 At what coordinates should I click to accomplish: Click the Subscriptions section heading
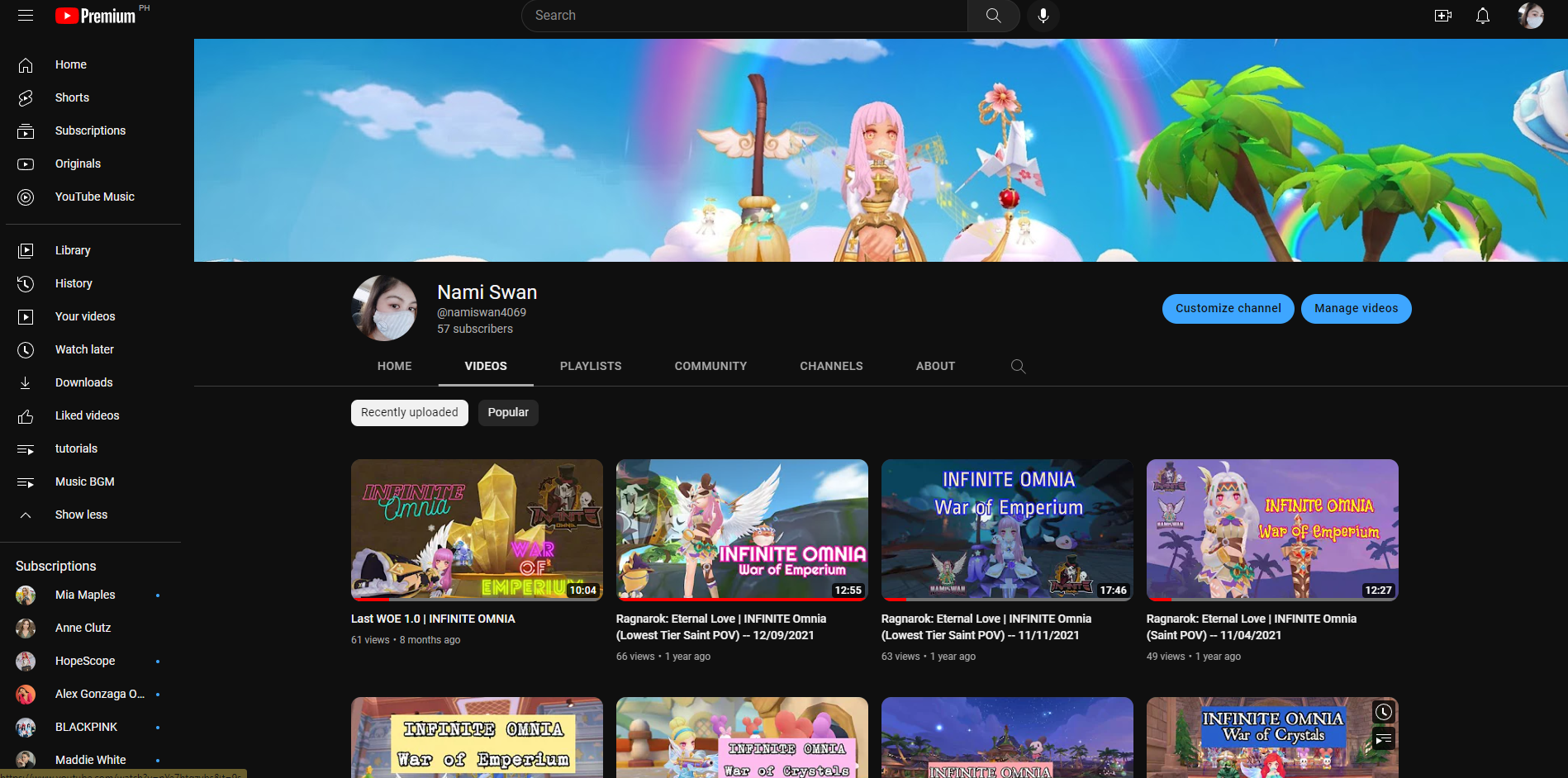tap(56, 566)
